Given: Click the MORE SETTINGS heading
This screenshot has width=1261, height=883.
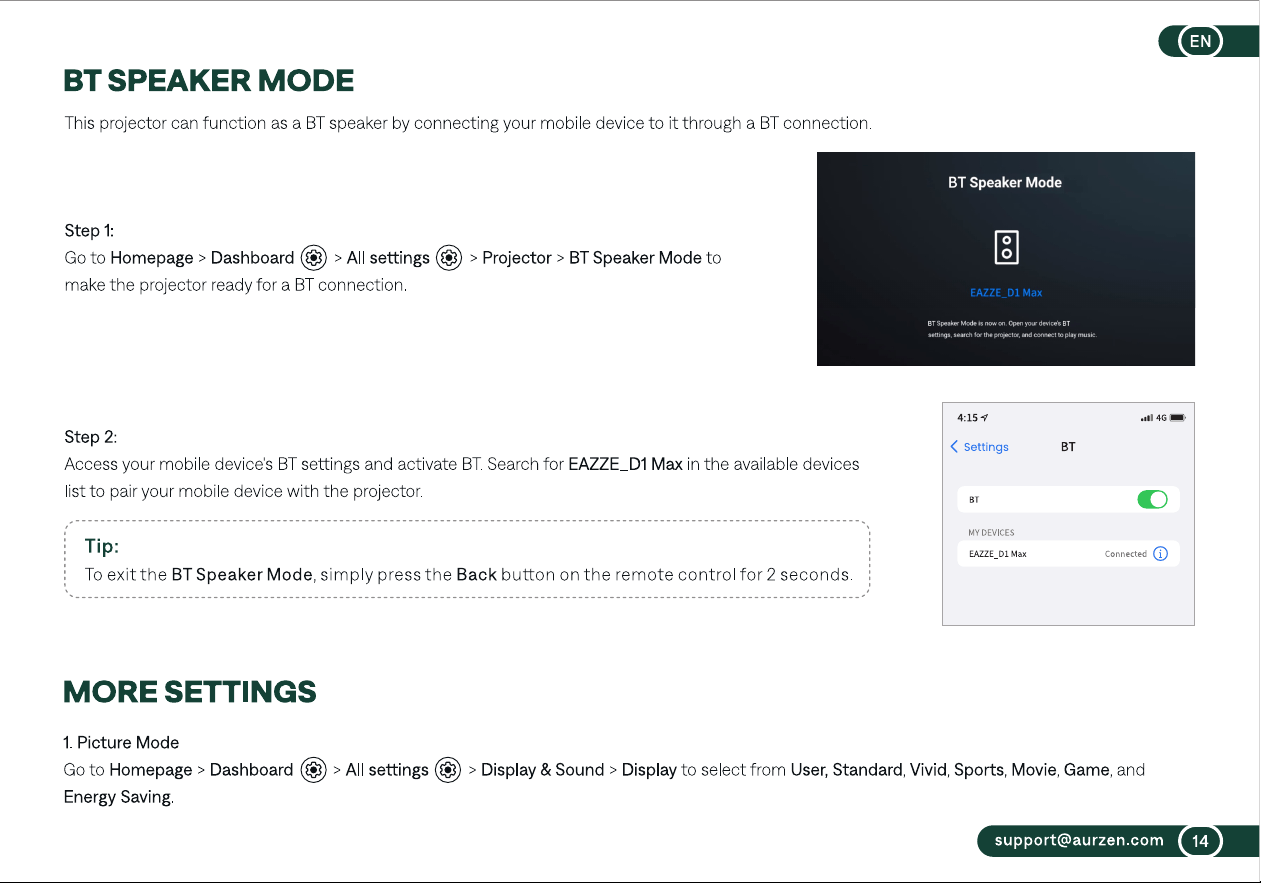Looking at the screenshot, I should click(x=190, y=692).
